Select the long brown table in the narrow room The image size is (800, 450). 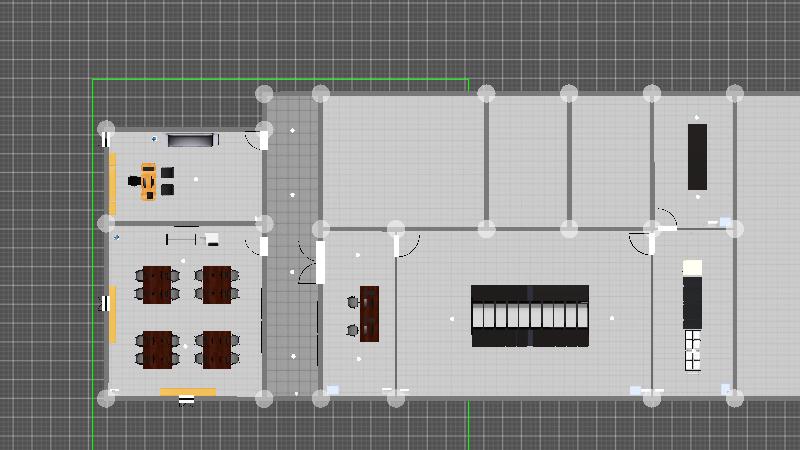(x=369, y=313)
